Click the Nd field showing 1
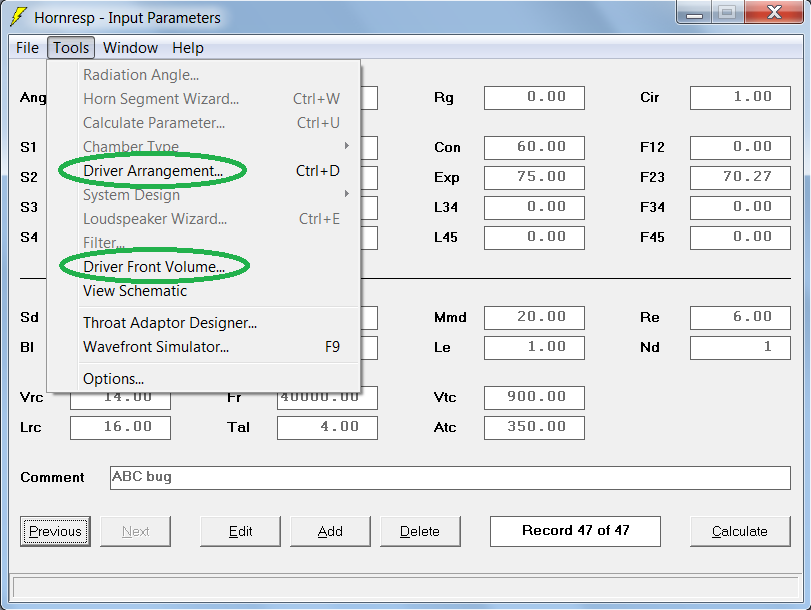The width and height of the screenshot is (811, 610). point(740,348)
